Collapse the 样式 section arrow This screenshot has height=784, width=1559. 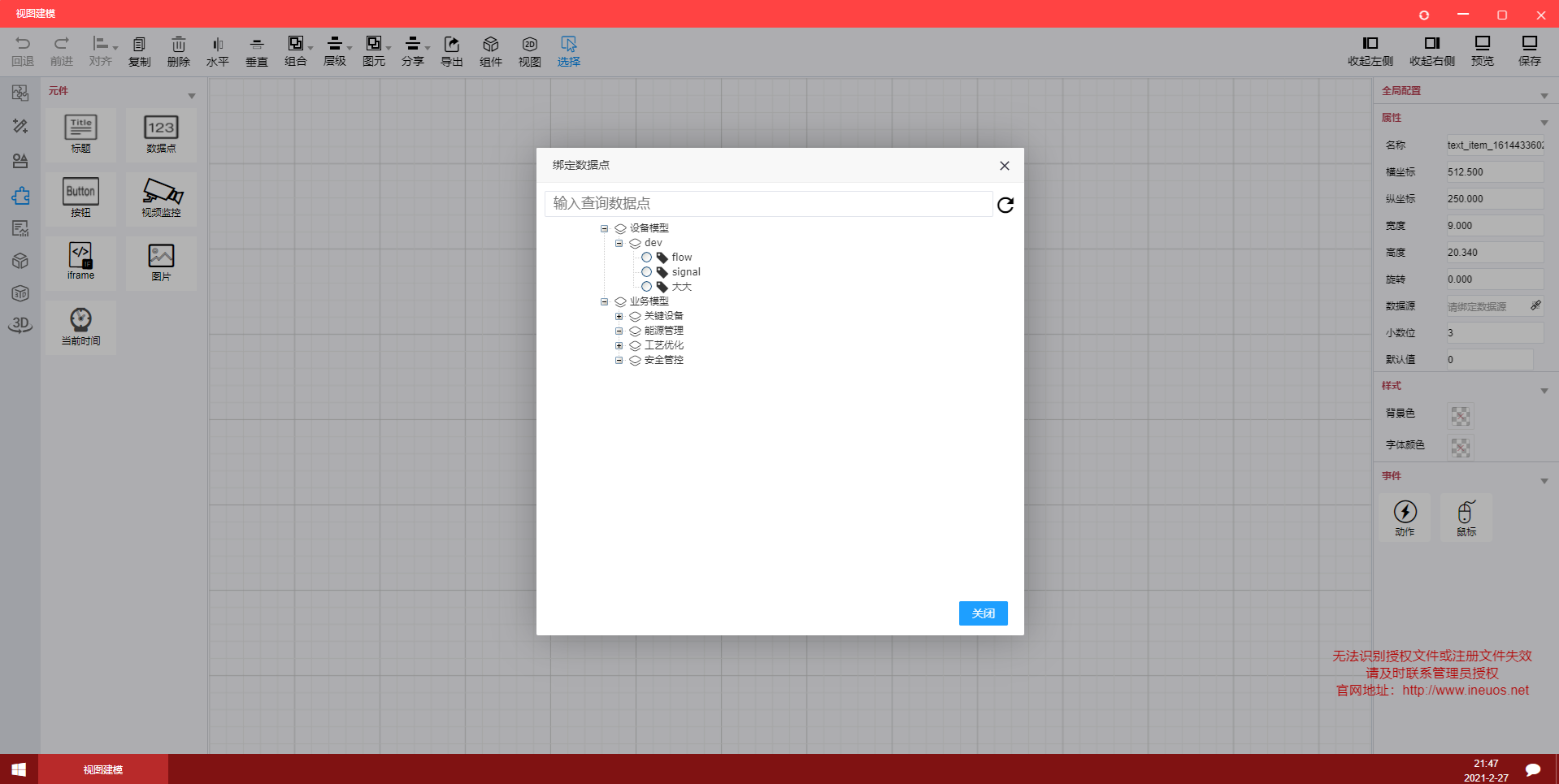1544,391
